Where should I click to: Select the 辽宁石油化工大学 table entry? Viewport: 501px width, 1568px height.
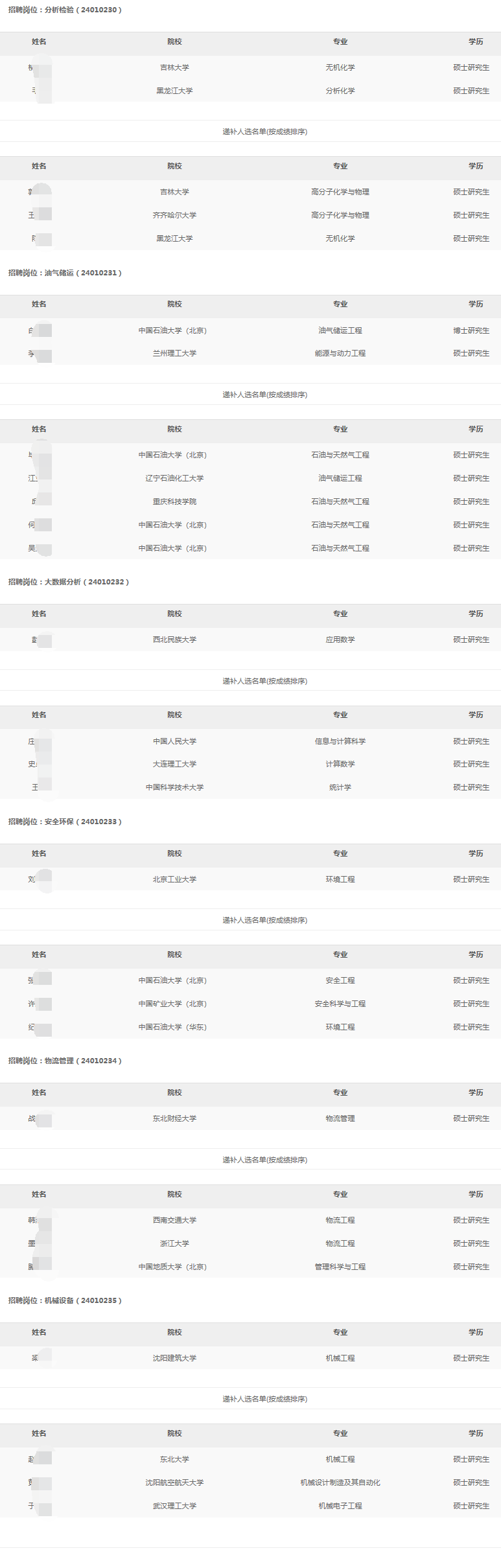(174, 478)
